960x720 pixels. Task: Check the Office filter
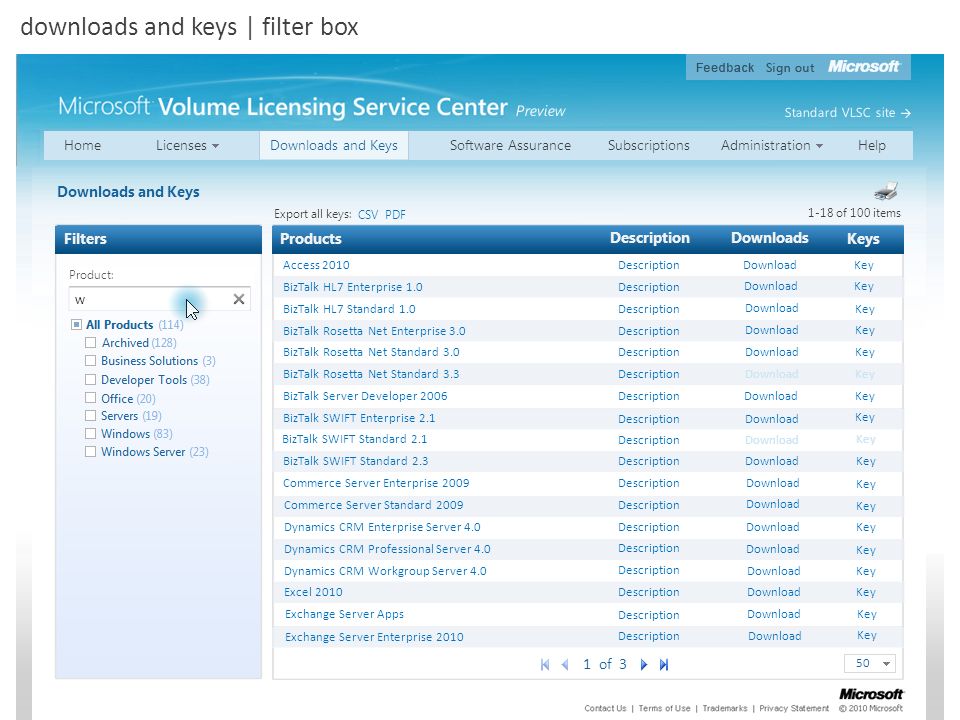point(91,398)
